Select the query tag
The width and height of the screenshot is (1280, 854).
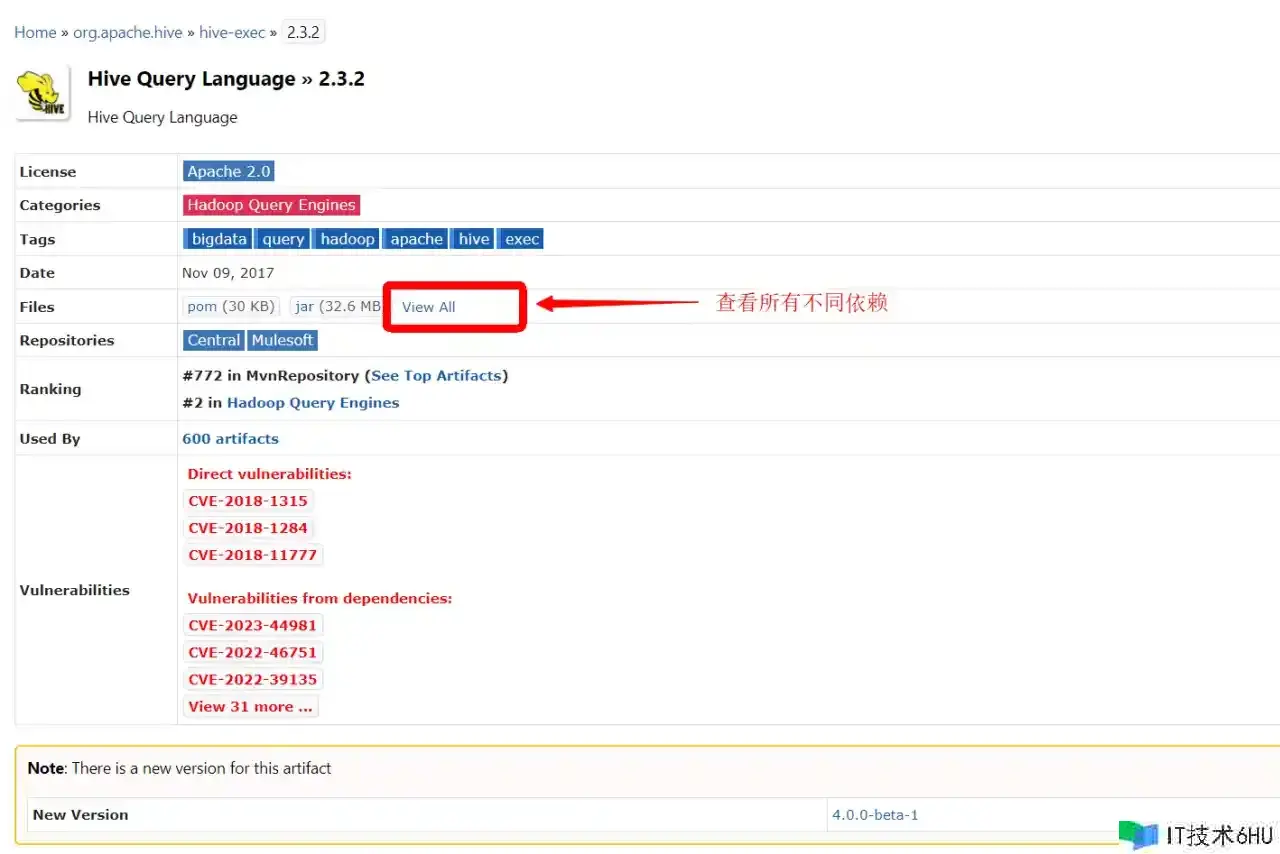click(283, 239)
